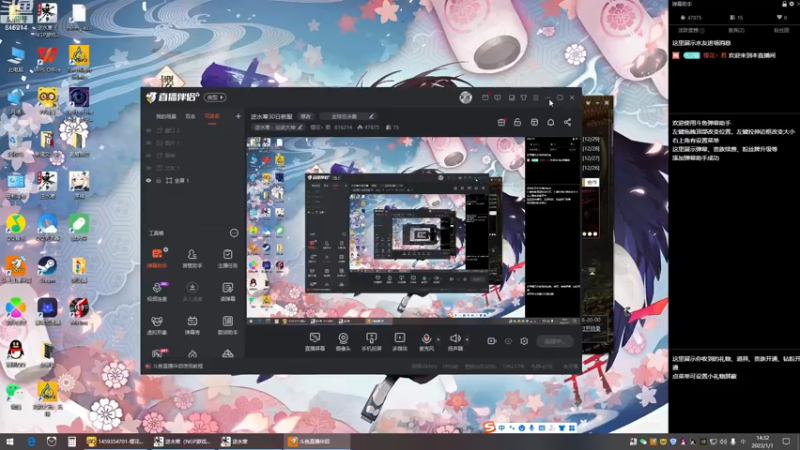
Task: Click the share icon above the preview
Action: pos(567,122)
